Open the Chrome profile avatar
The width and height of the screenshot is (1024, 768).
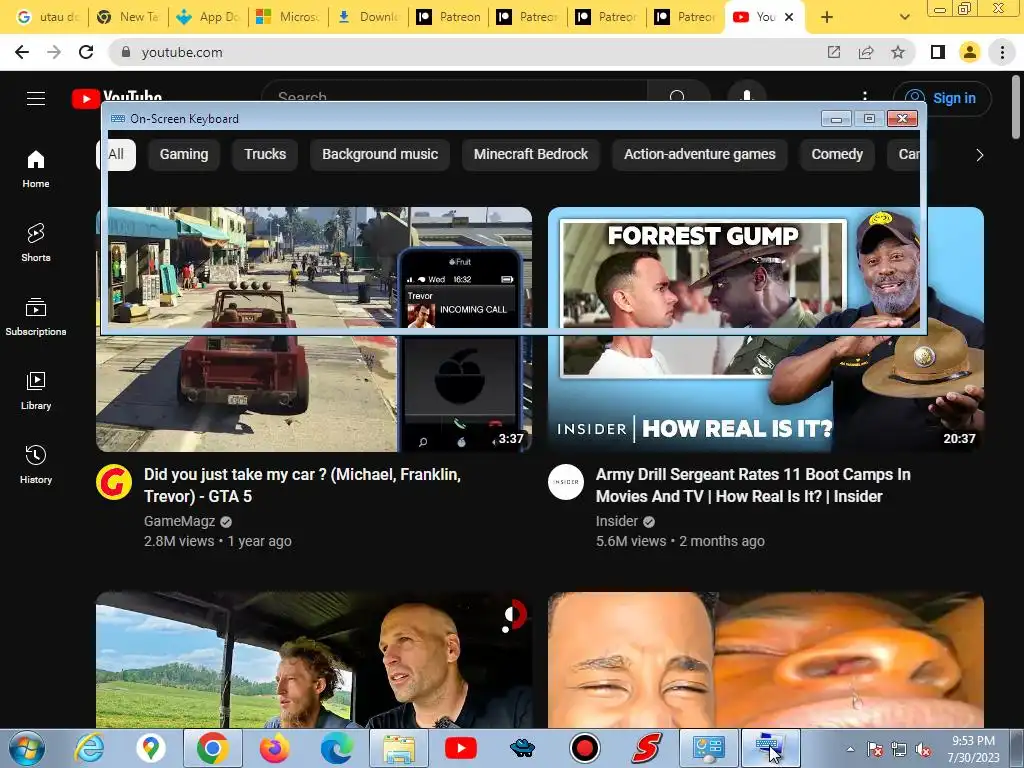coord(970,52)
